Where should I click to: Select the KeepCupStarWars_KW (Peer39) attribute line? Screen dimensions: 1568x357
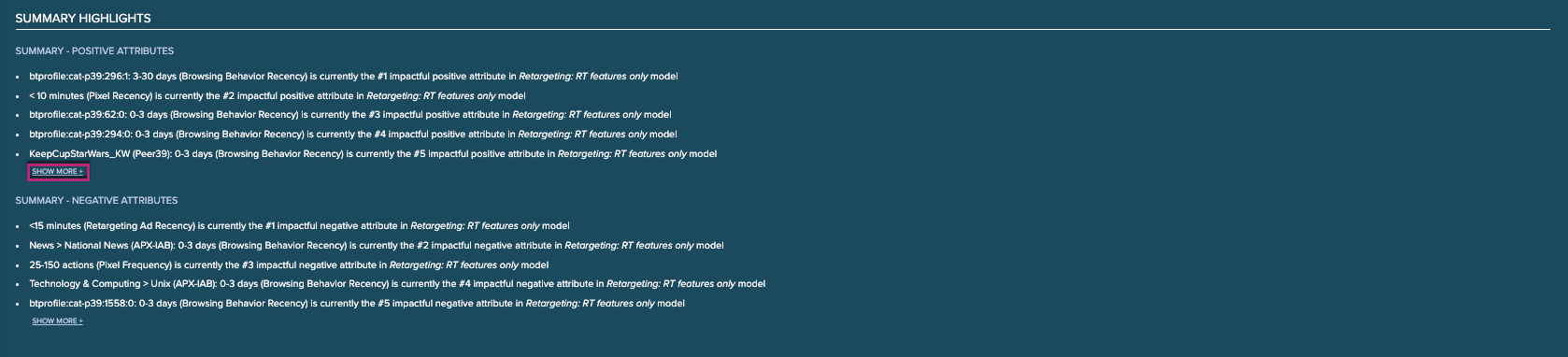point(373,154)
